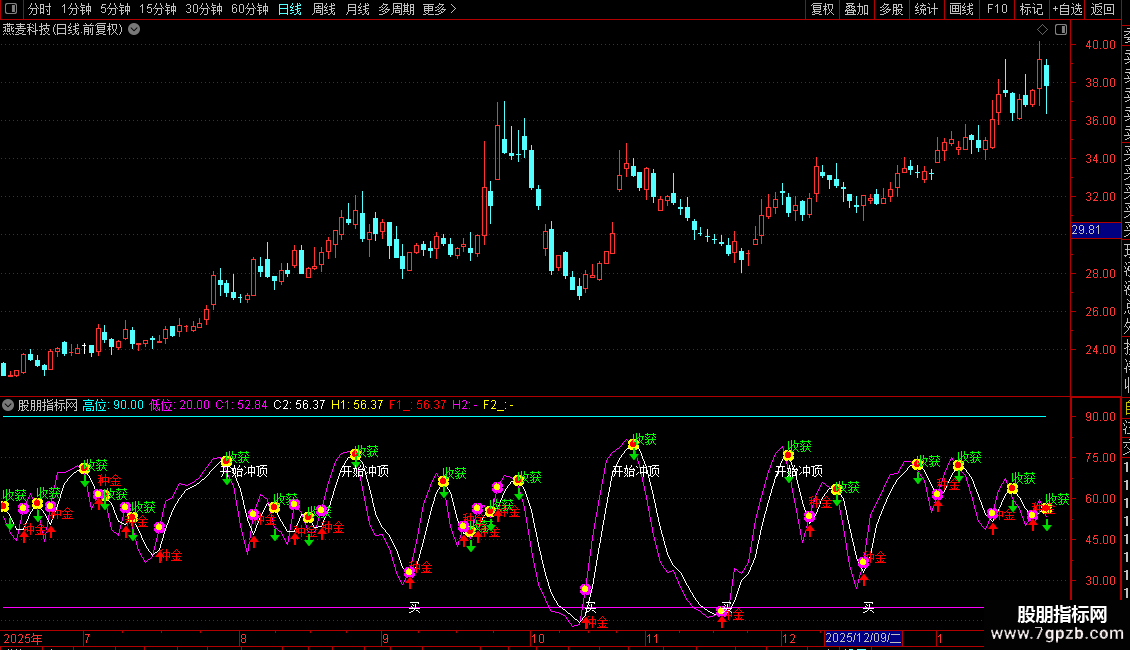Open the 叠加 overlay tool

[856, 9]
